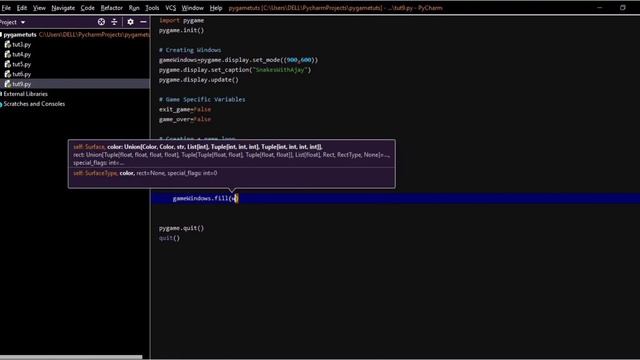Open tut4.py in project tree
The width and height of the screenshot is (640, 360).
(22, 54)
